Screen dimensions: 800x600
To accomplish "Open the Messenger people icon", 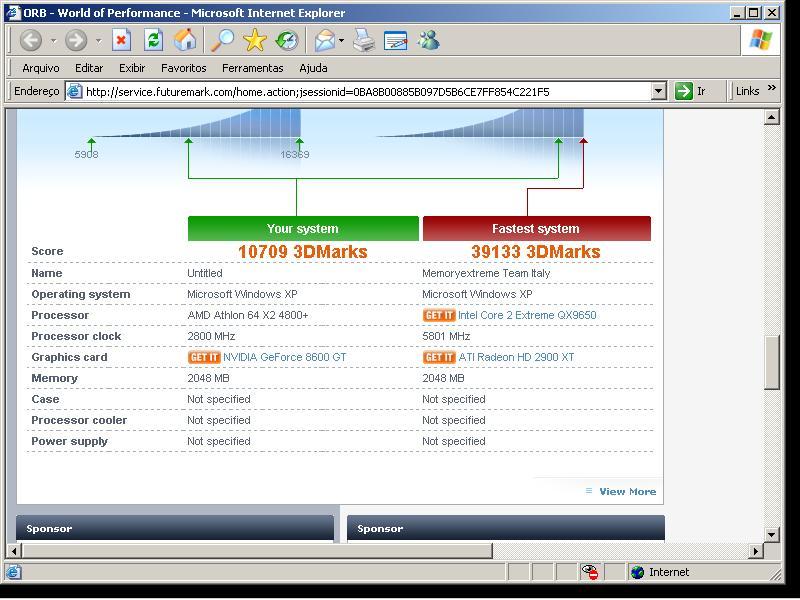I will tap(429, 40).
